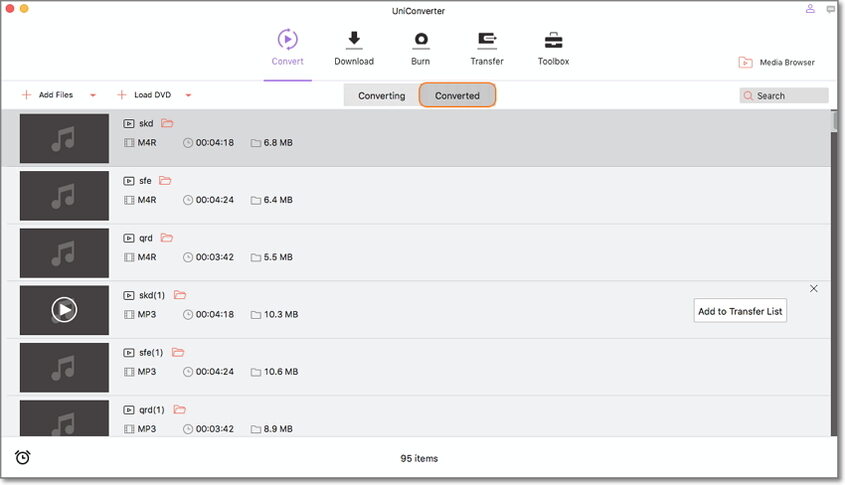The width and height of the screenshot is (845, 485).
Task: Open the Convert section
Action: [287, 48]
